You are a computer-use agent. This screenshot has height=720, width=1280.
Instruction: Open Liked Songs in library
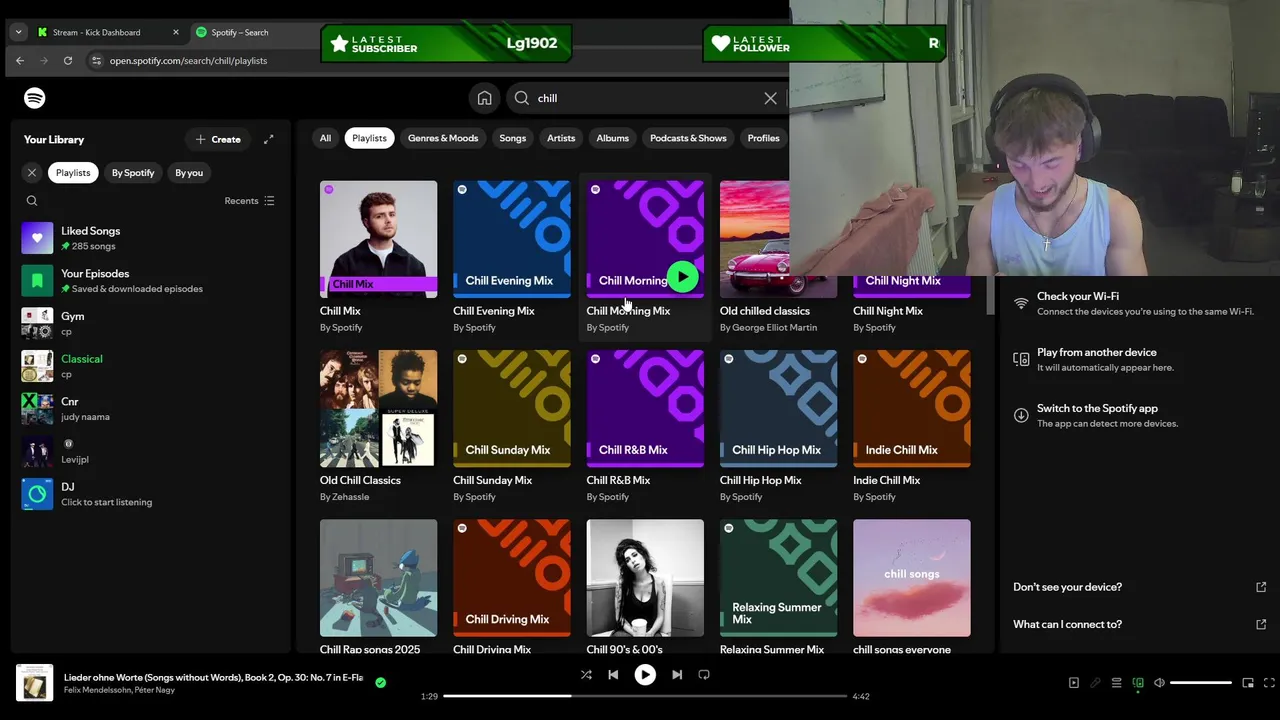click(150, 238)
